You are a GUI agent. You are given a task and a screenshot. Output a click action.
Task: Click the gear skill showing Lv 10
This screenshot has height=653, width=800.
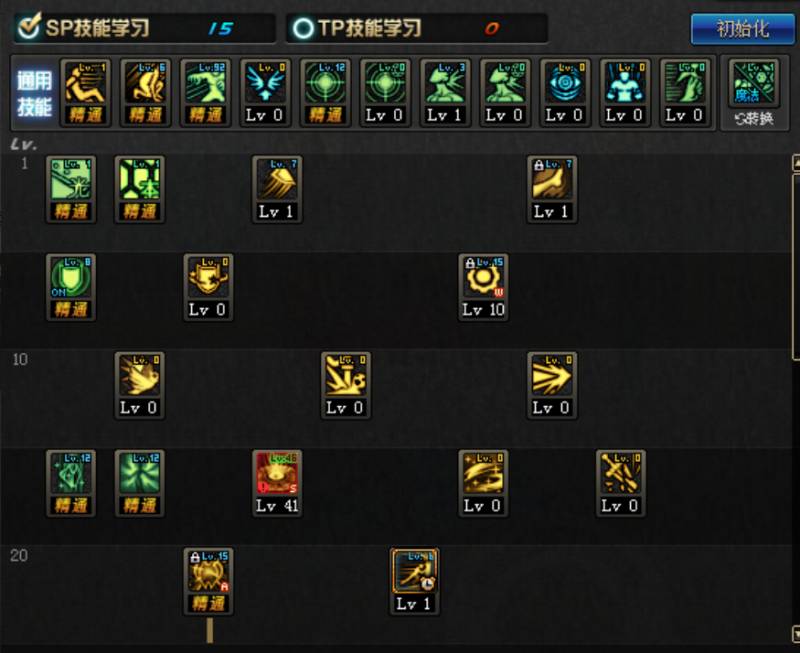(483, 287)
